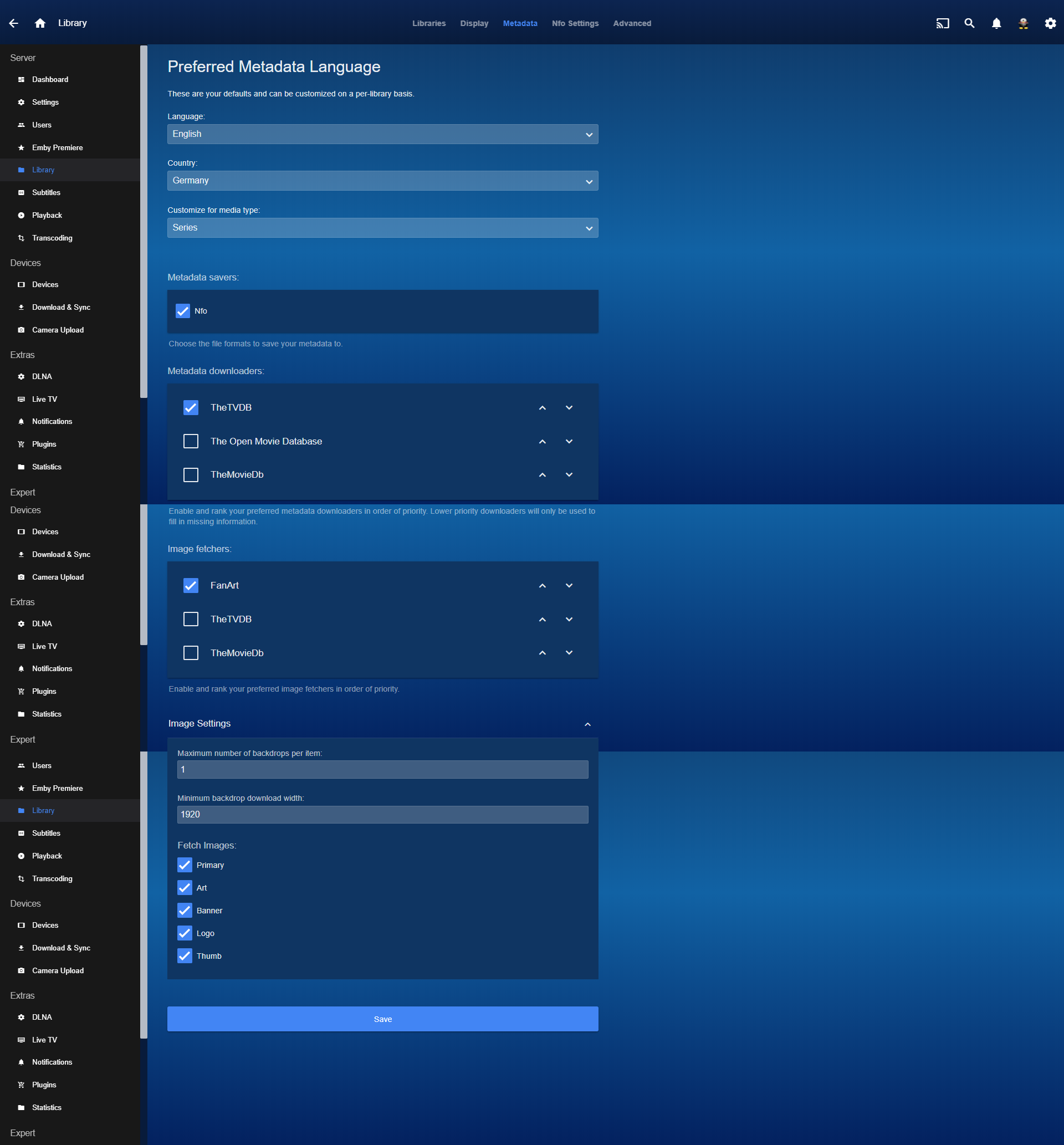Viewport: 1064px width, 1145px height.
Task: Open the Home icon in header
Action: [40, 23]
